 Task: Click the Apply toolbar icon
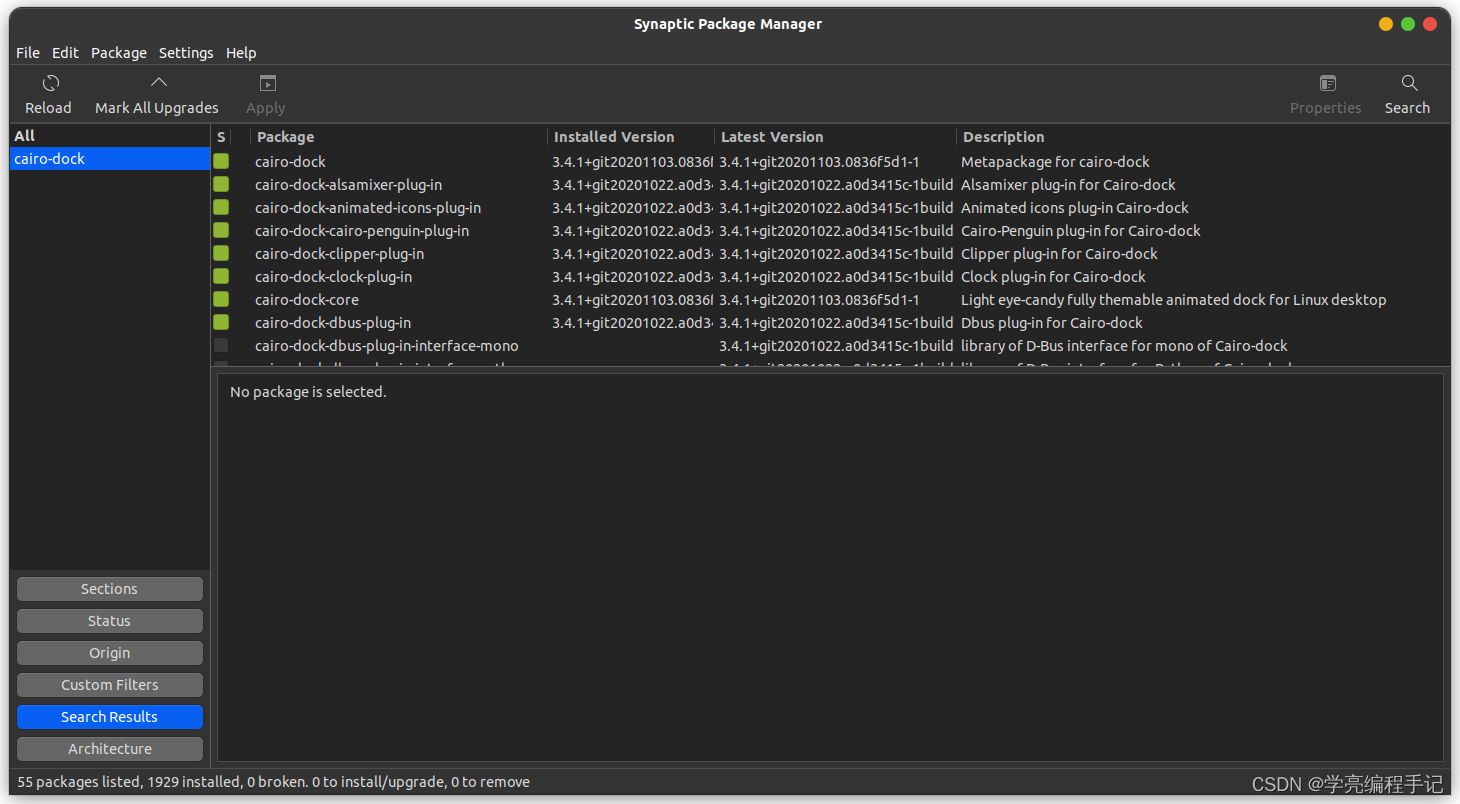point(267,84)
